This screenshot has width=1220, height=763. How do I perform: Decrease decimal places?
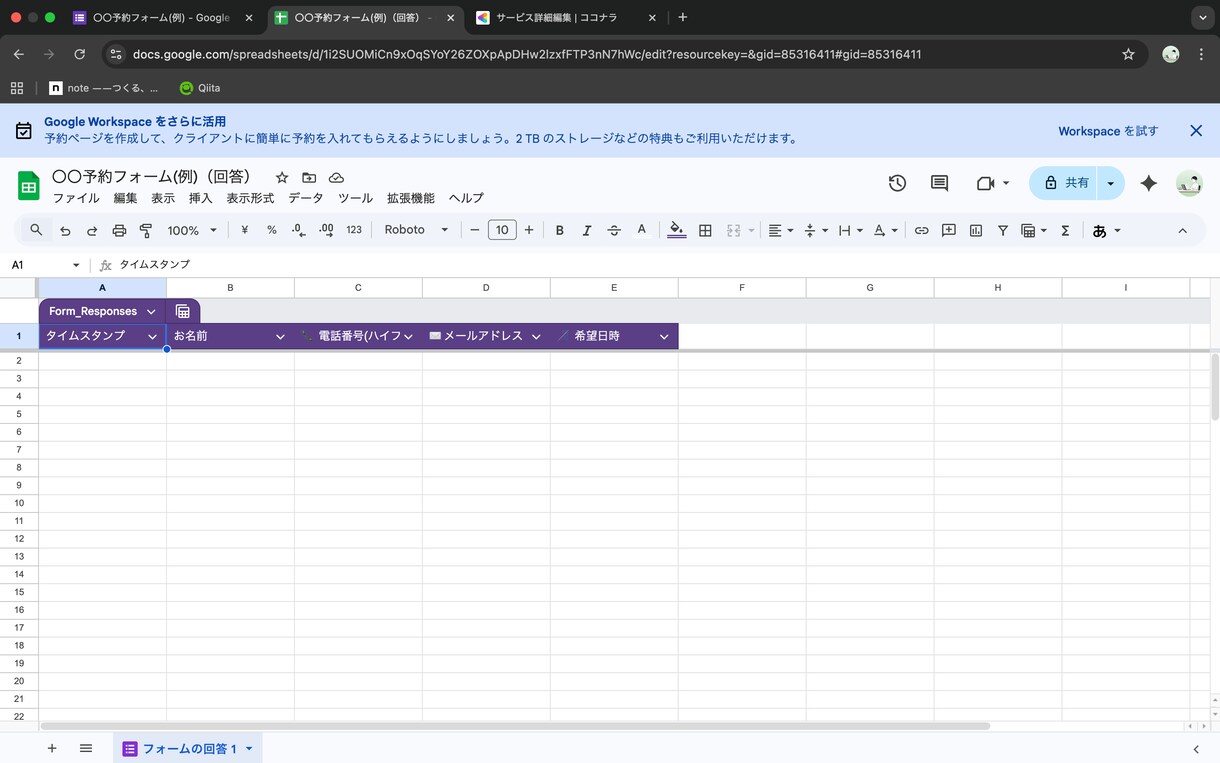[299, 230]
